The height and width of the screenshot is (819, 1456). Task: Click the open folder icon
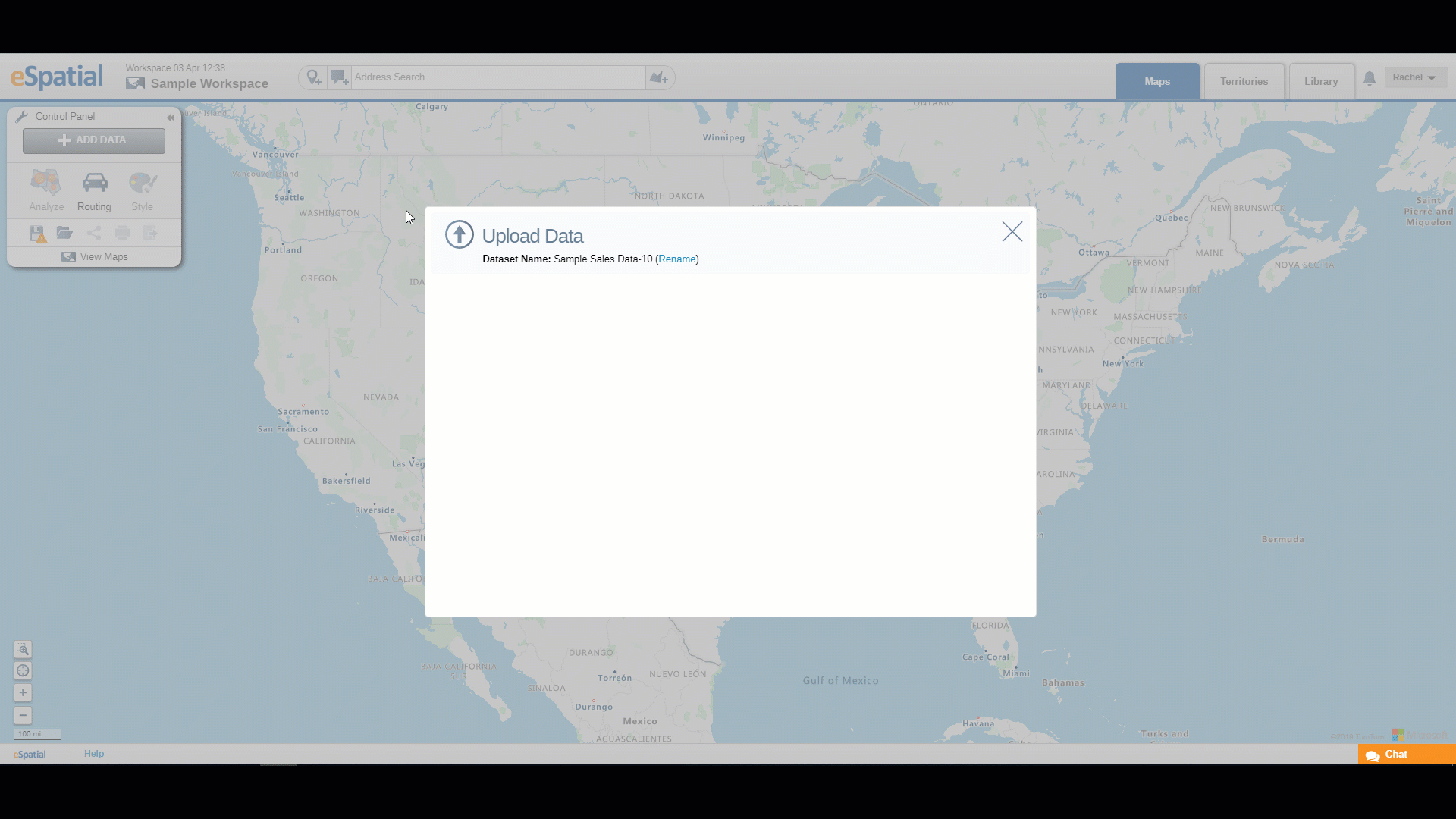[64, 233]
